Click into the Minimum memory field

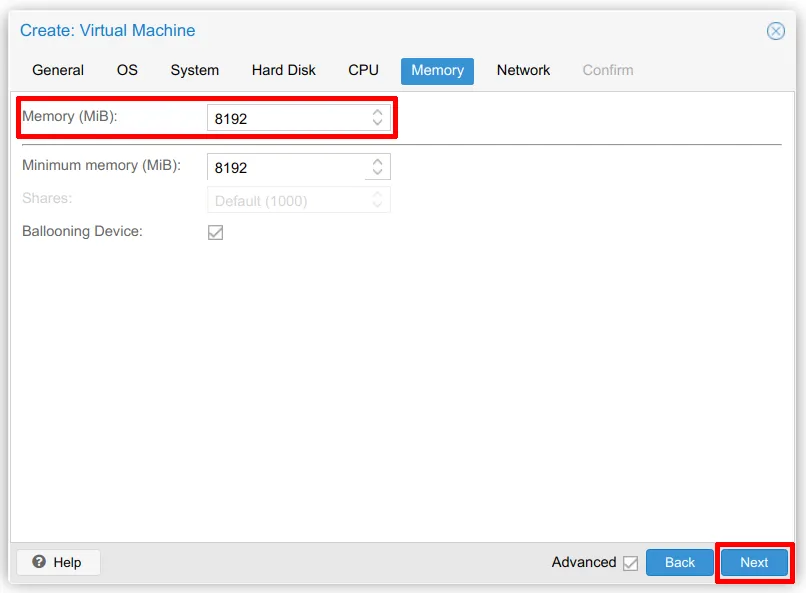286,168
